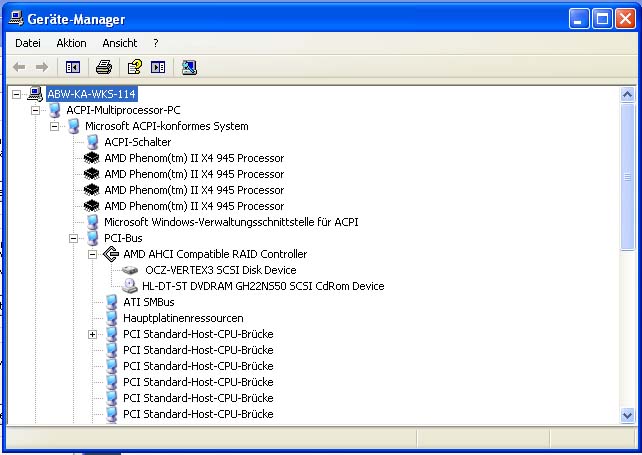642x455 pixels.
Task: Collapse Microsoft ACPI-konformes System node
Action: tap(54, 127)
